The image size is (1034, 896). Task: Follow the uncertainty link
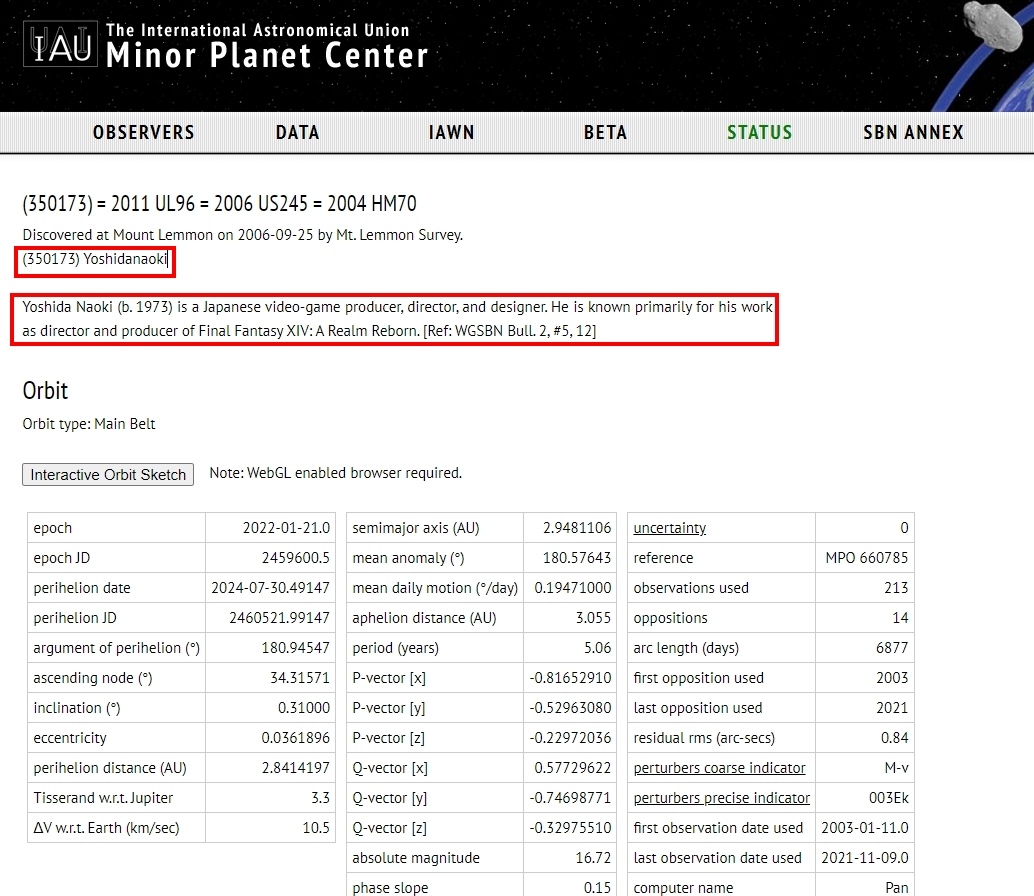click(669, 528)
